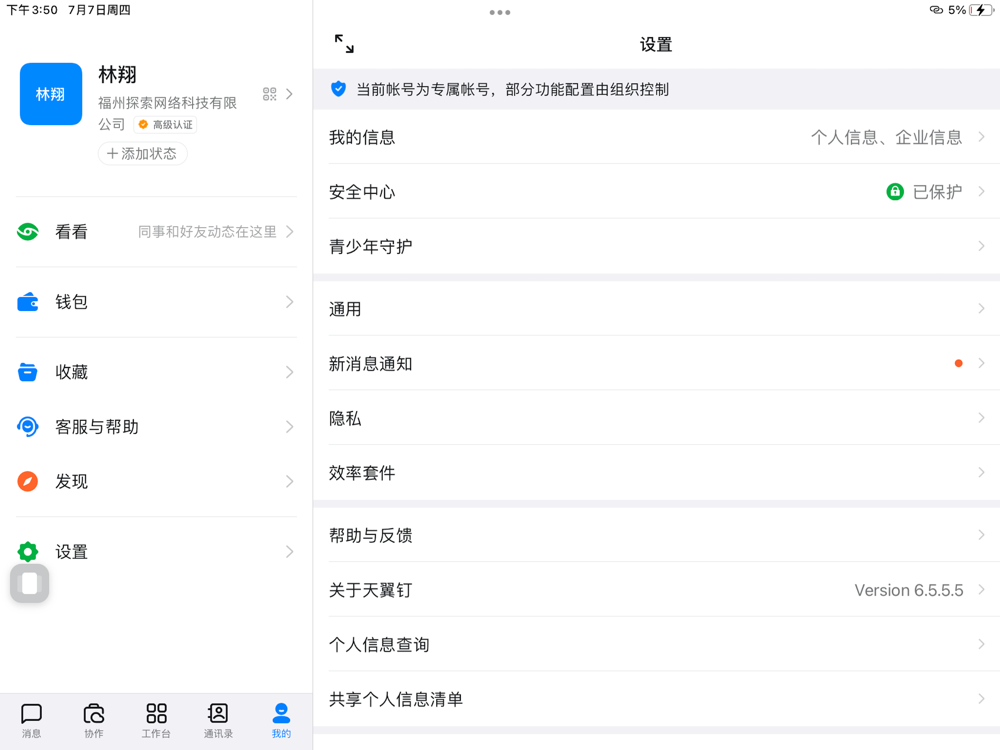
Task: Switch to the 通讯录 contacts tab
Action: (218, 721)
